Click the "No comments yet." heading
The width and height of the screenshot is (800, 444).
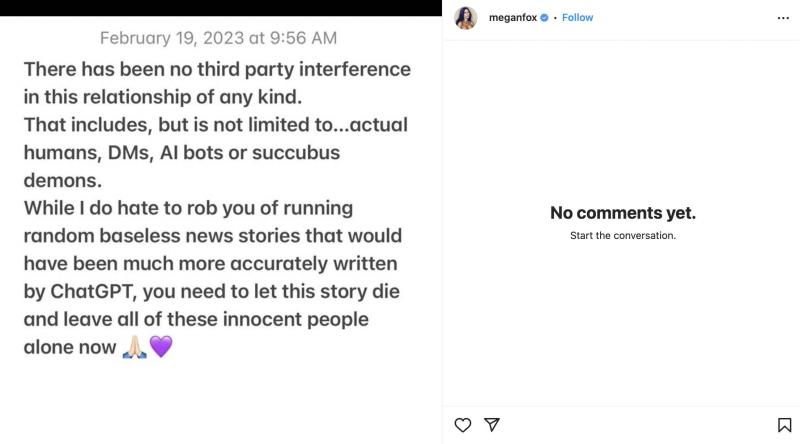[622, 213]
